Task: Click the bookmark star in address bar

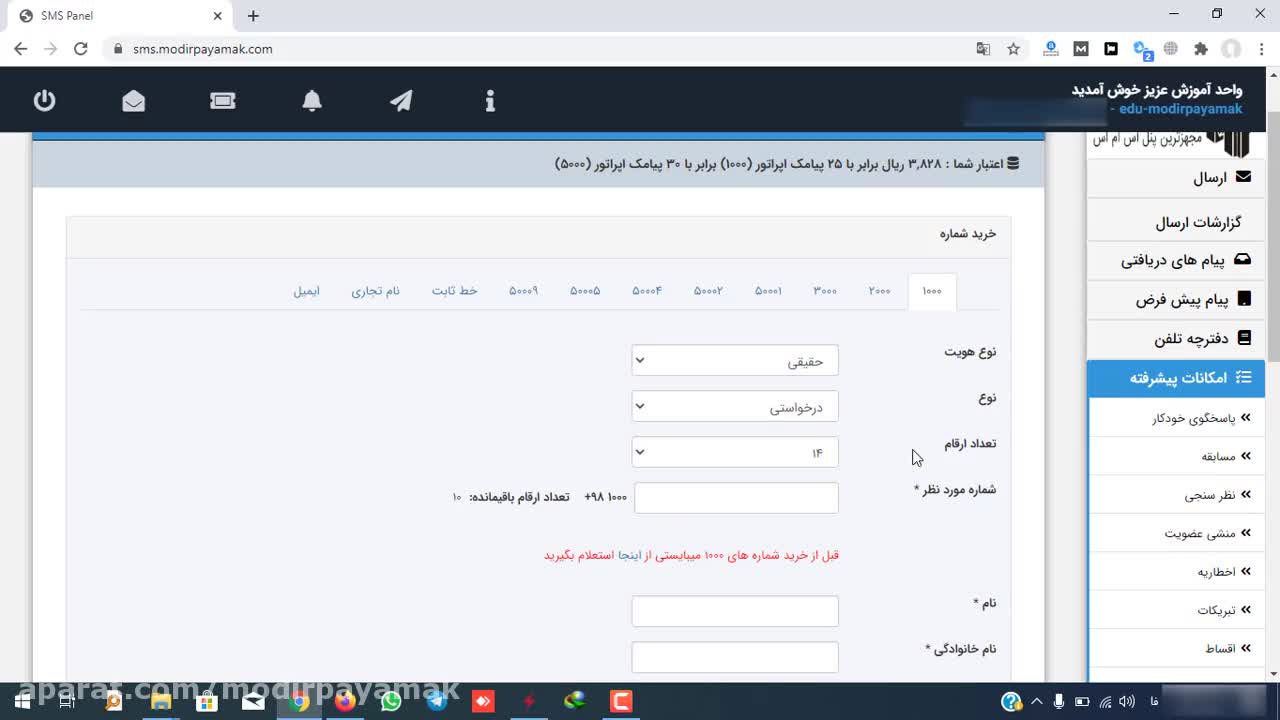Action: 1013,49
